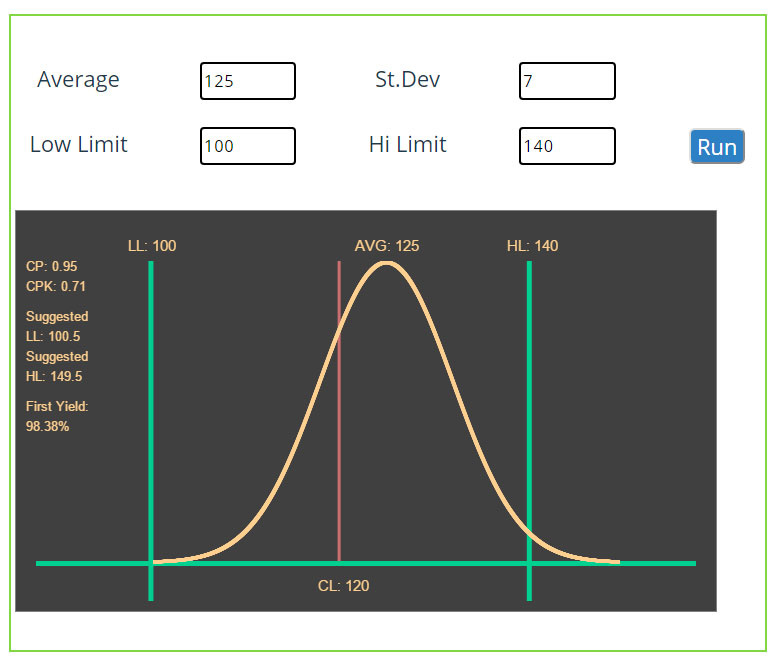Click the 'St.Dev' label

[407, 79]
